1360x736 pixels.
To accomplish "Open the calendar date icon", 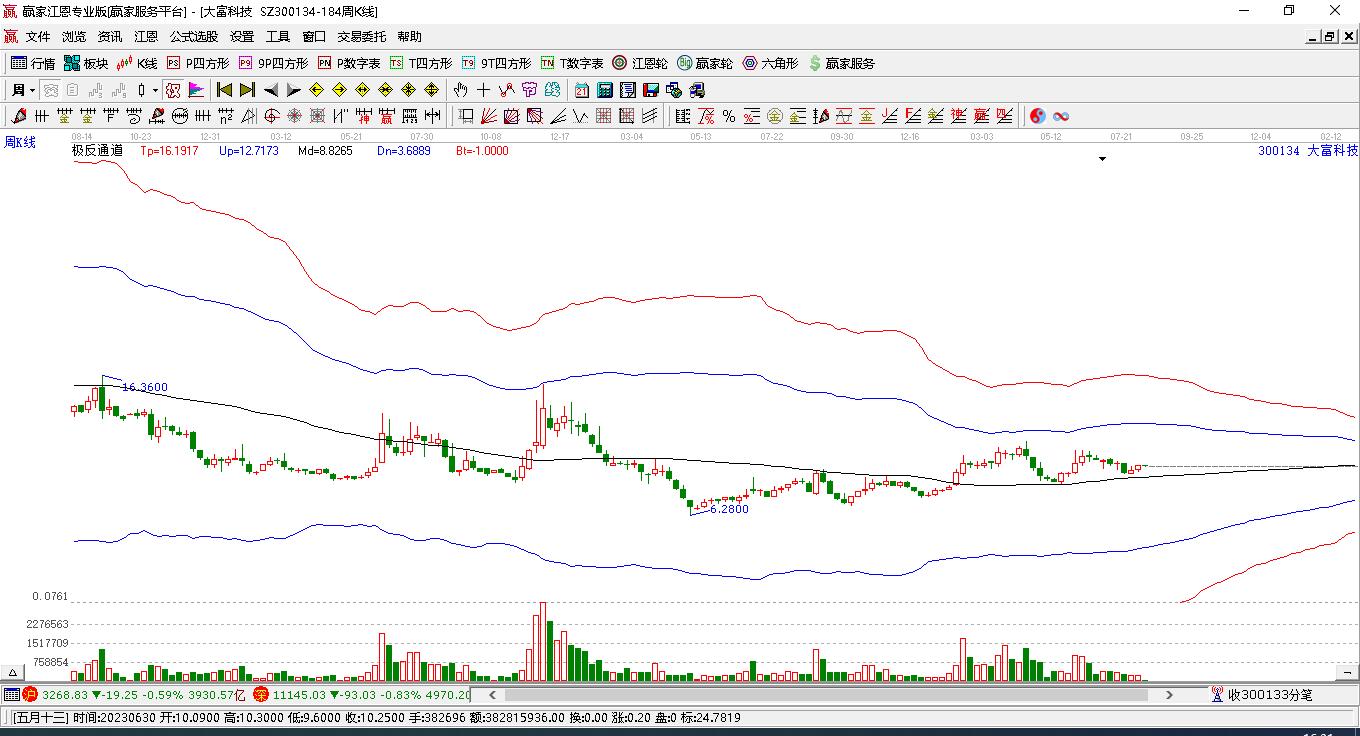I will pos(581,90).
